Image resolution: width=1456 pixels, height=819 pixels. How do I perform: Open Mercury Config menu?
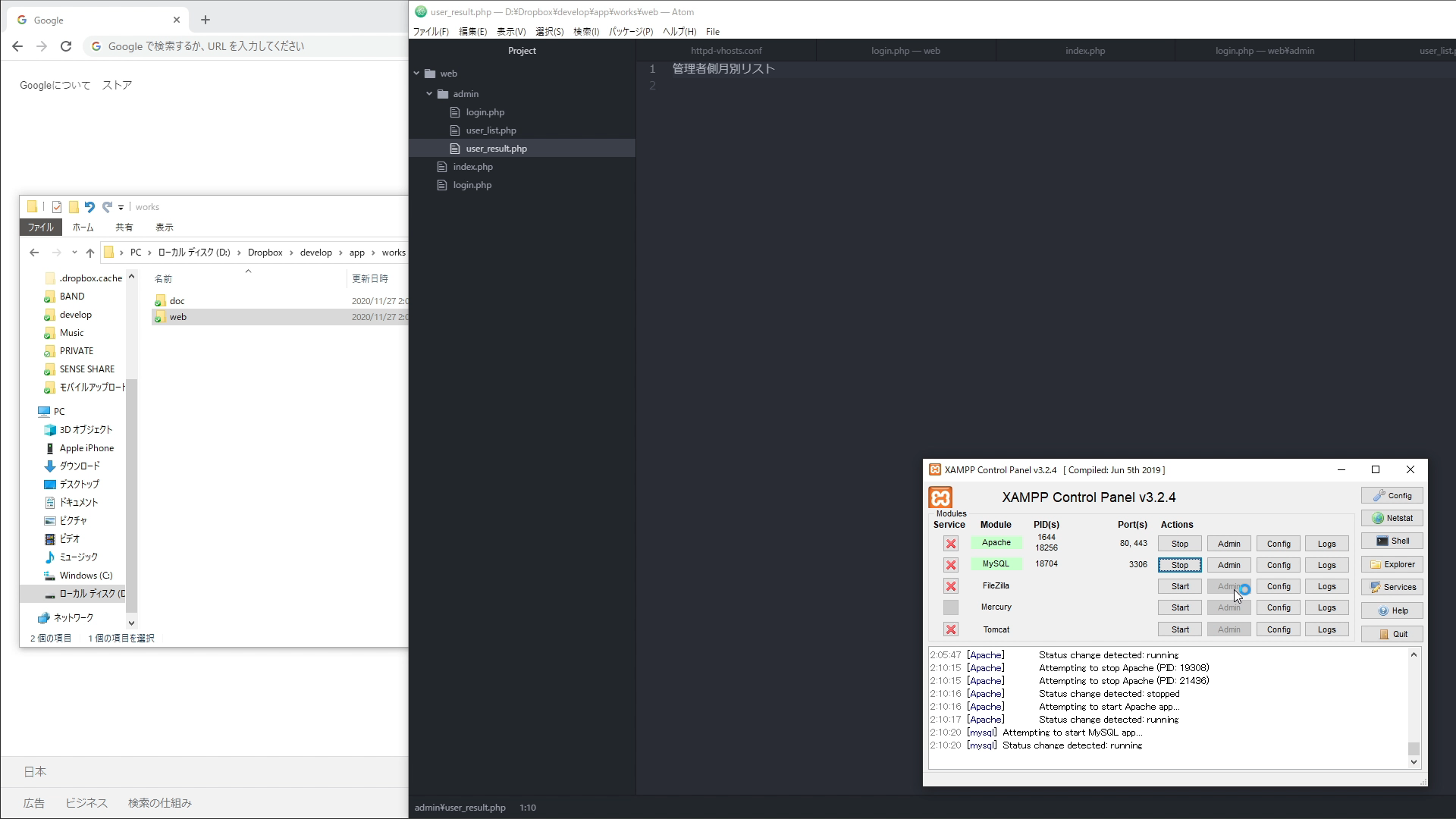[1279, 607]
